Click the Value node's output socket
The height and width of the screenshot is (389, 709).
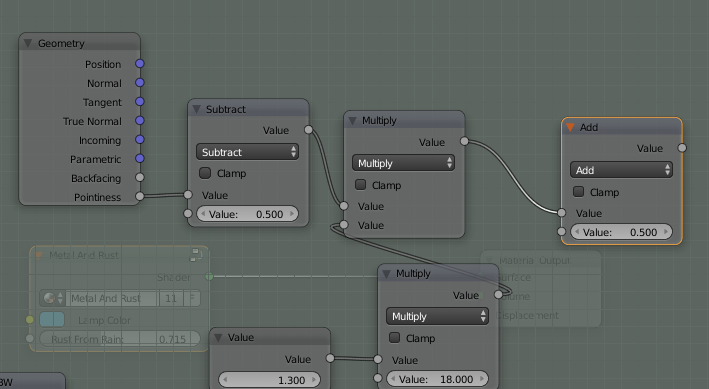330,358
